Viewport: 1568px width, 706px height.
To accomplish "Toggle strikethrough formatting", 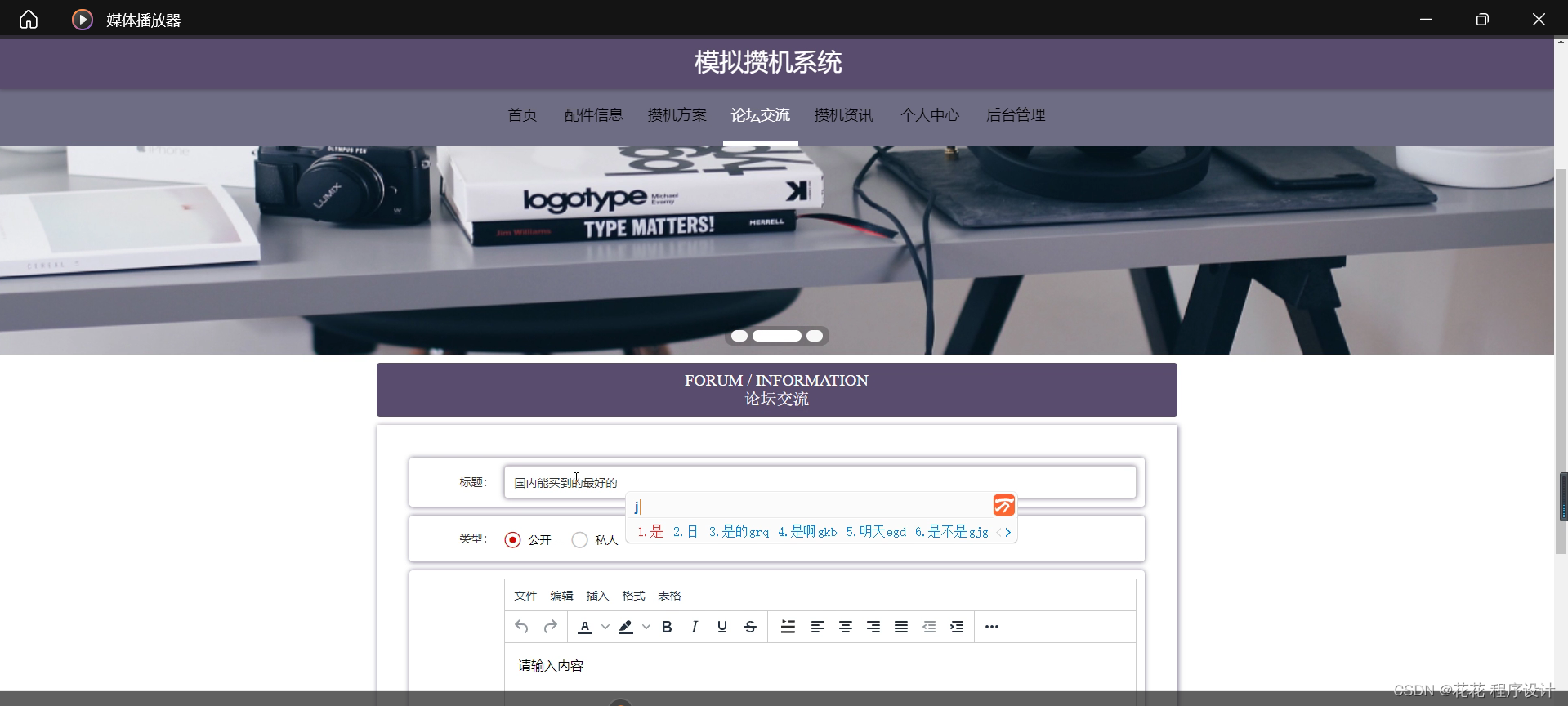I will [x=750, y=627].
